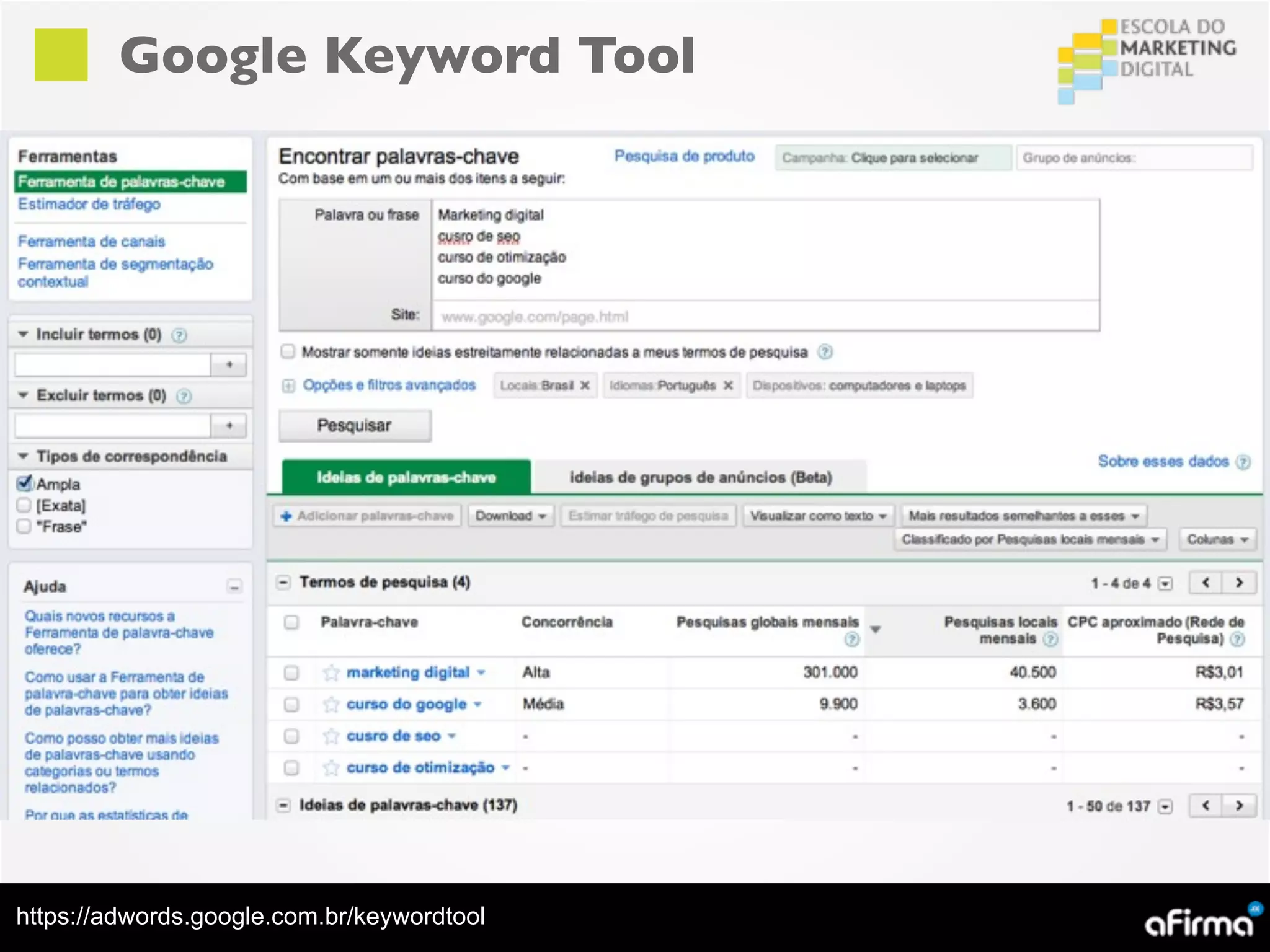Click Adicionar palavras-chave button

(368, 516)
